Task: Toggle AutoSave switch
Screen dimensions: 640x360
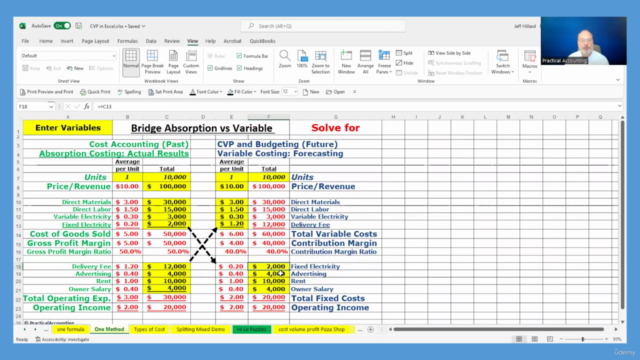Action: (x=62, y=26)
